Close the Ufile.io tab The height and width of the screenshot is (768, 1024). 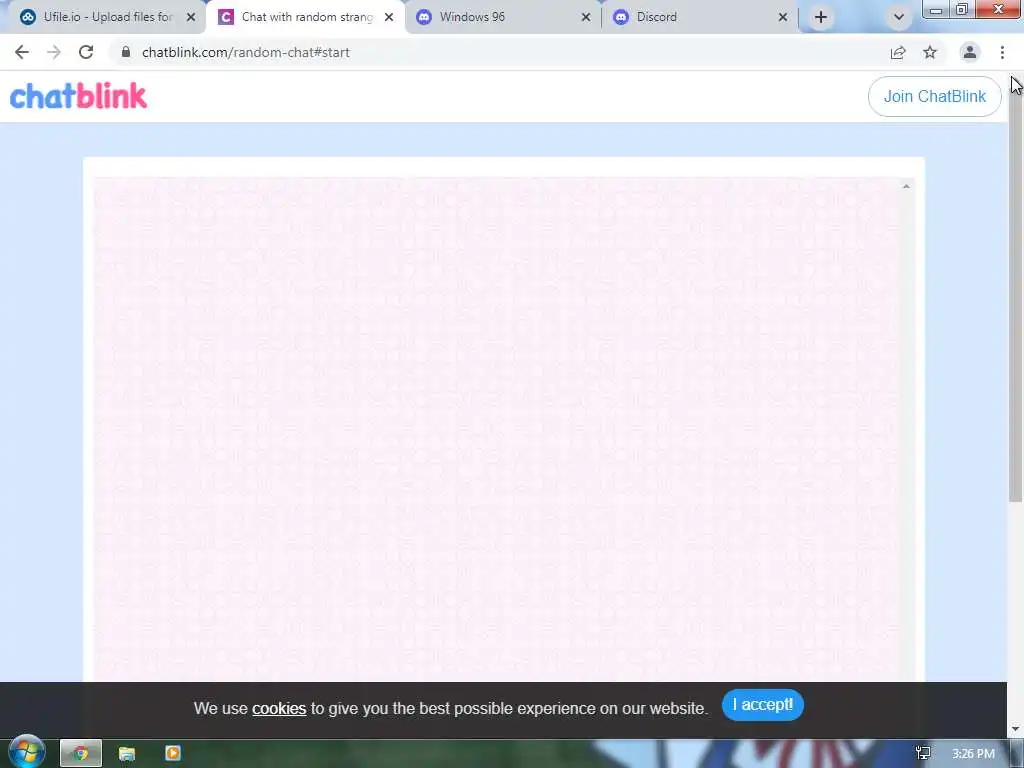[191, 17]
